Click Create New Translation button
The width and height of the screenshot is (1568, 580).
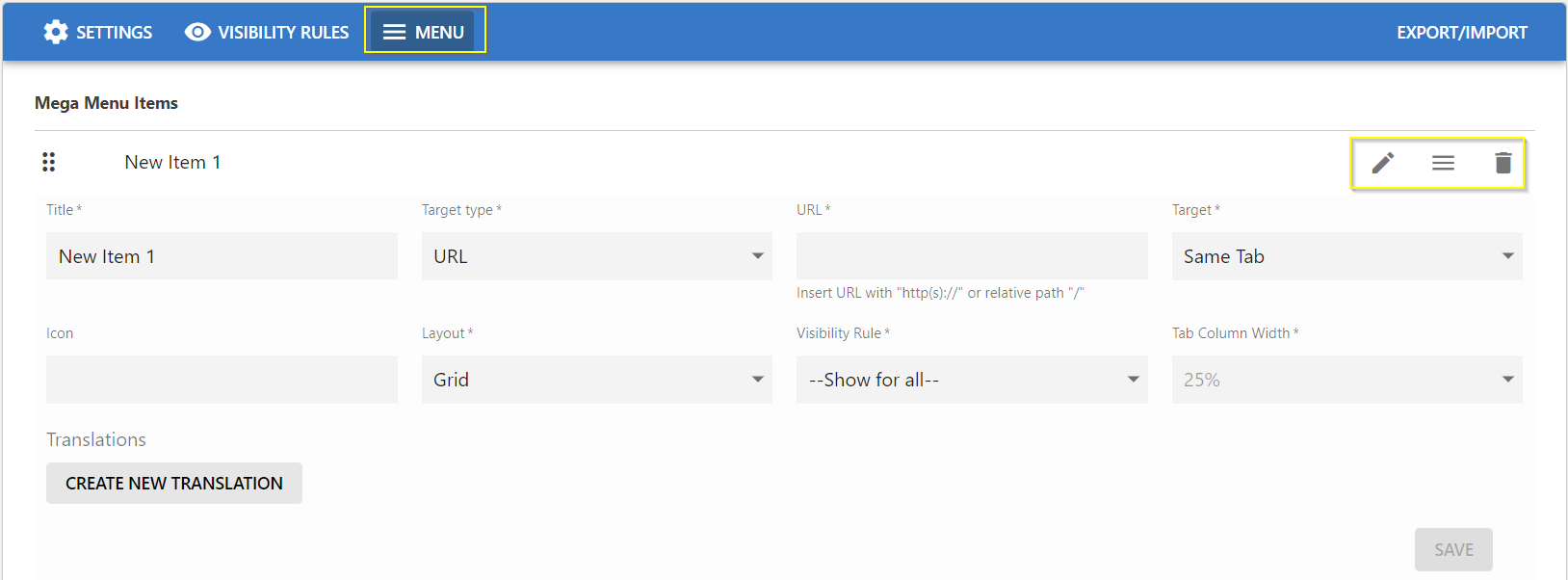(174, 483)
